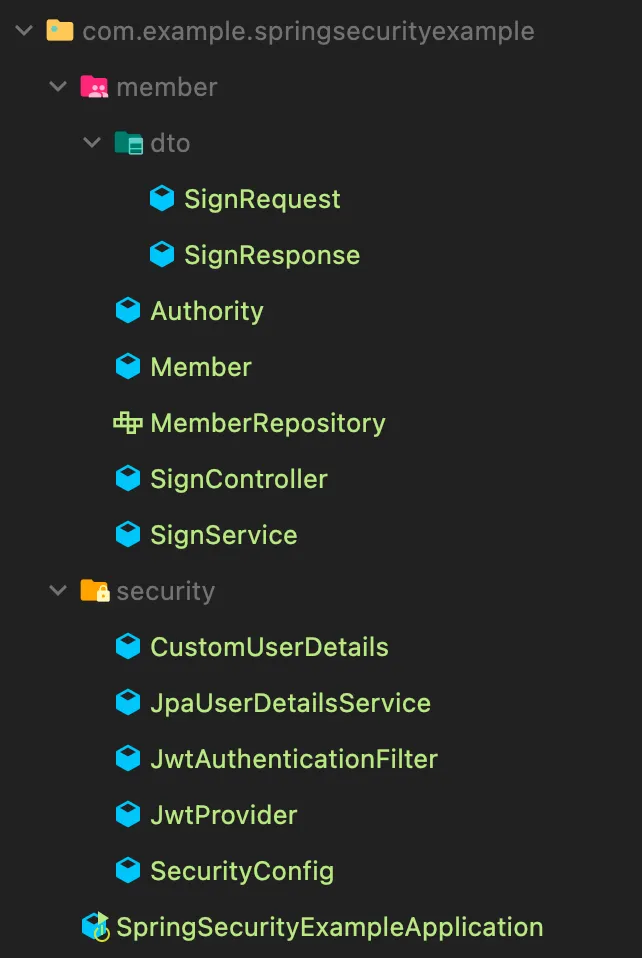Image resolution: width=642 pixels, height=958 pixels.
Task: Click the JwtProvider class icon
Action: pyautogui.click(x=128, y=815)
